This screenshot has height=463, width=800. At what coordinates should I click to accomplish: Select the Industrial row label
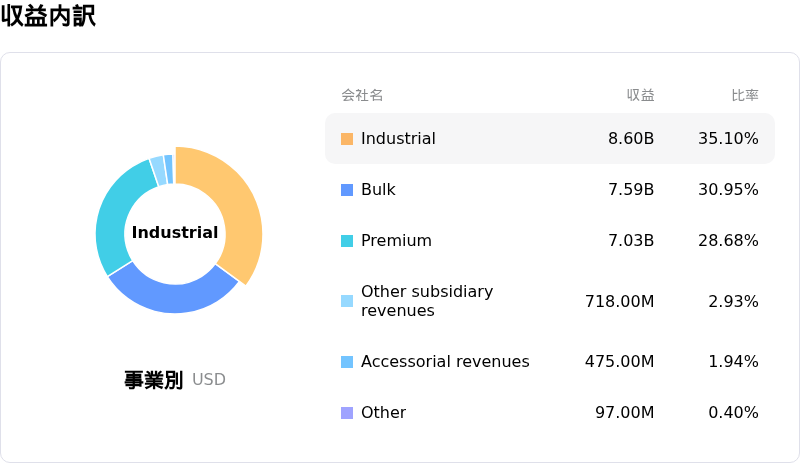(x=398, y=139)
